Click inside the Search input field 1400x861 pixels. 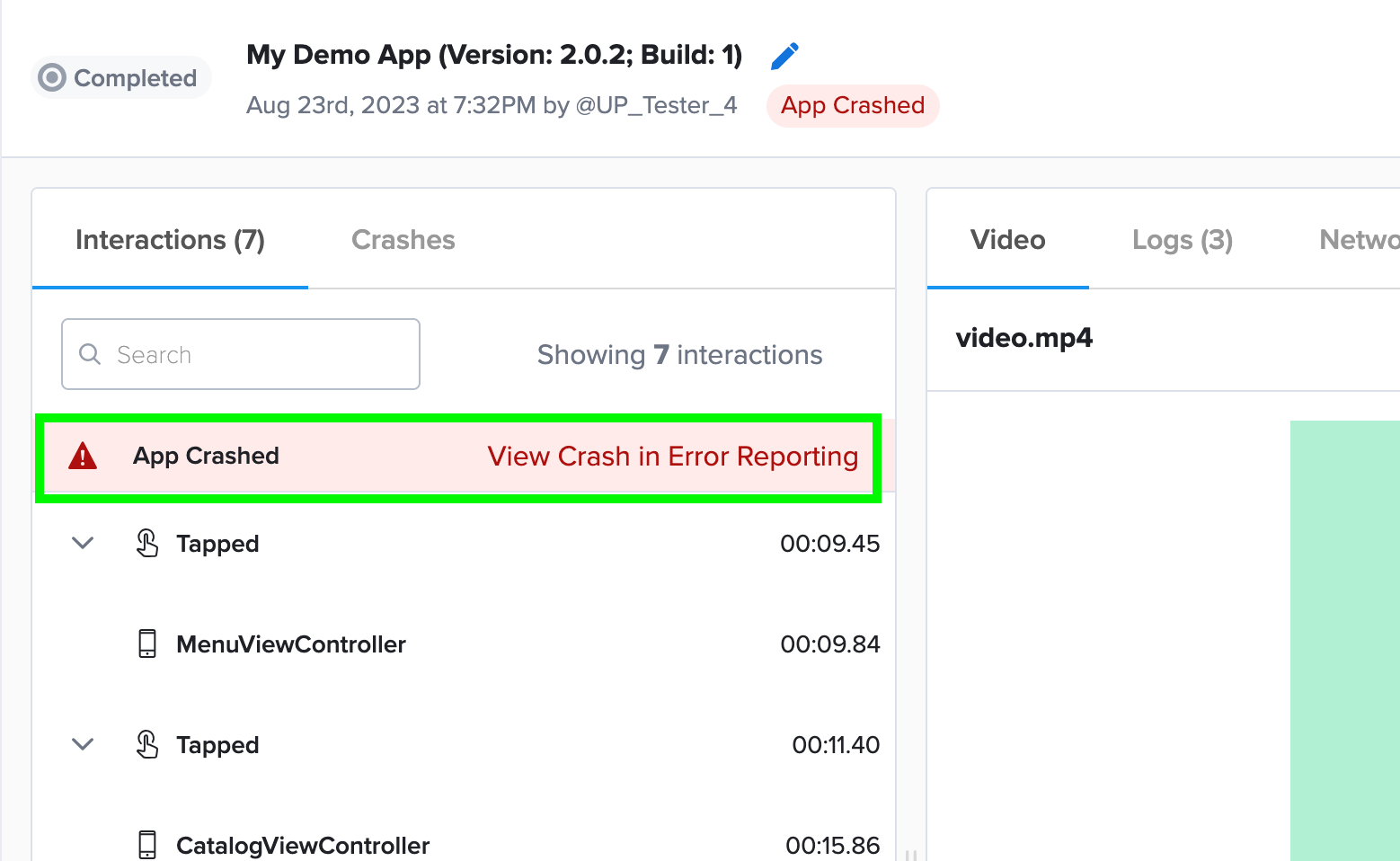[240, 354]
